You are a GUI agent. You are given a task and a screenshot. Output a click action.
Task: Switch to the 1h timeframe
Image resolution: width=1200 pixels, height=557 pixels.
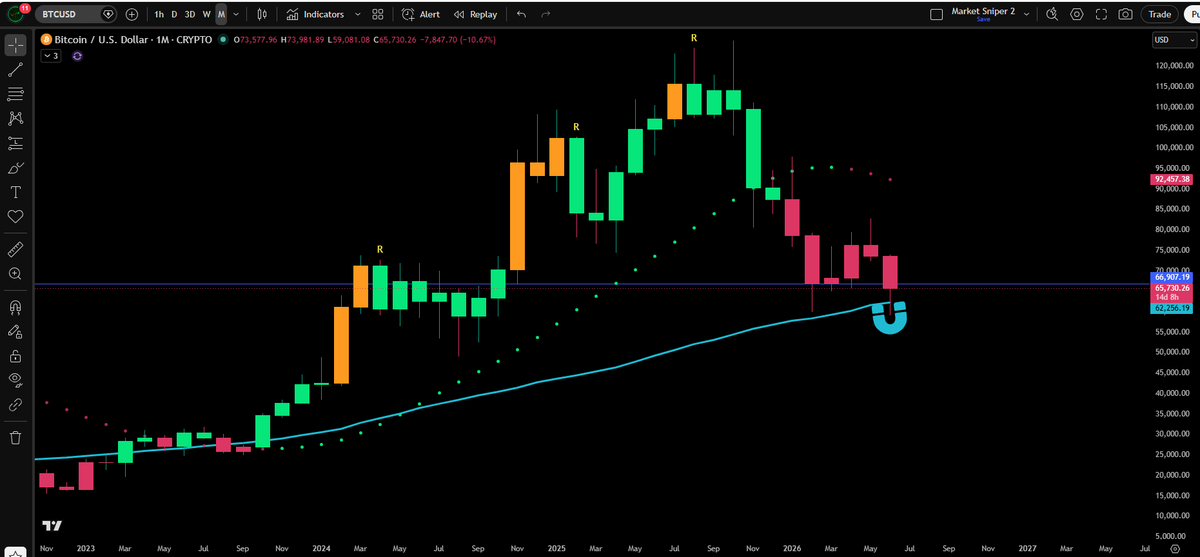click(159, 15)
